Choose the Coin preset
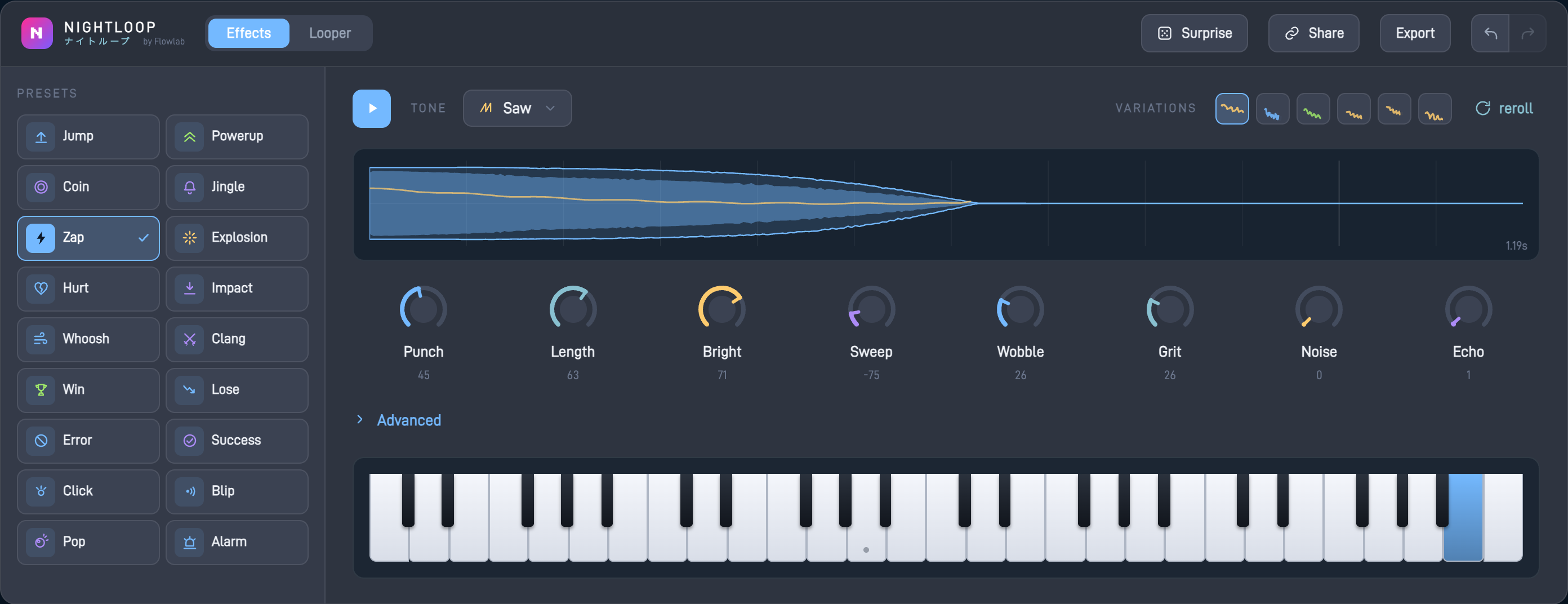The image size is (1568, 604). pyautogui.click(x=88, y=187)
